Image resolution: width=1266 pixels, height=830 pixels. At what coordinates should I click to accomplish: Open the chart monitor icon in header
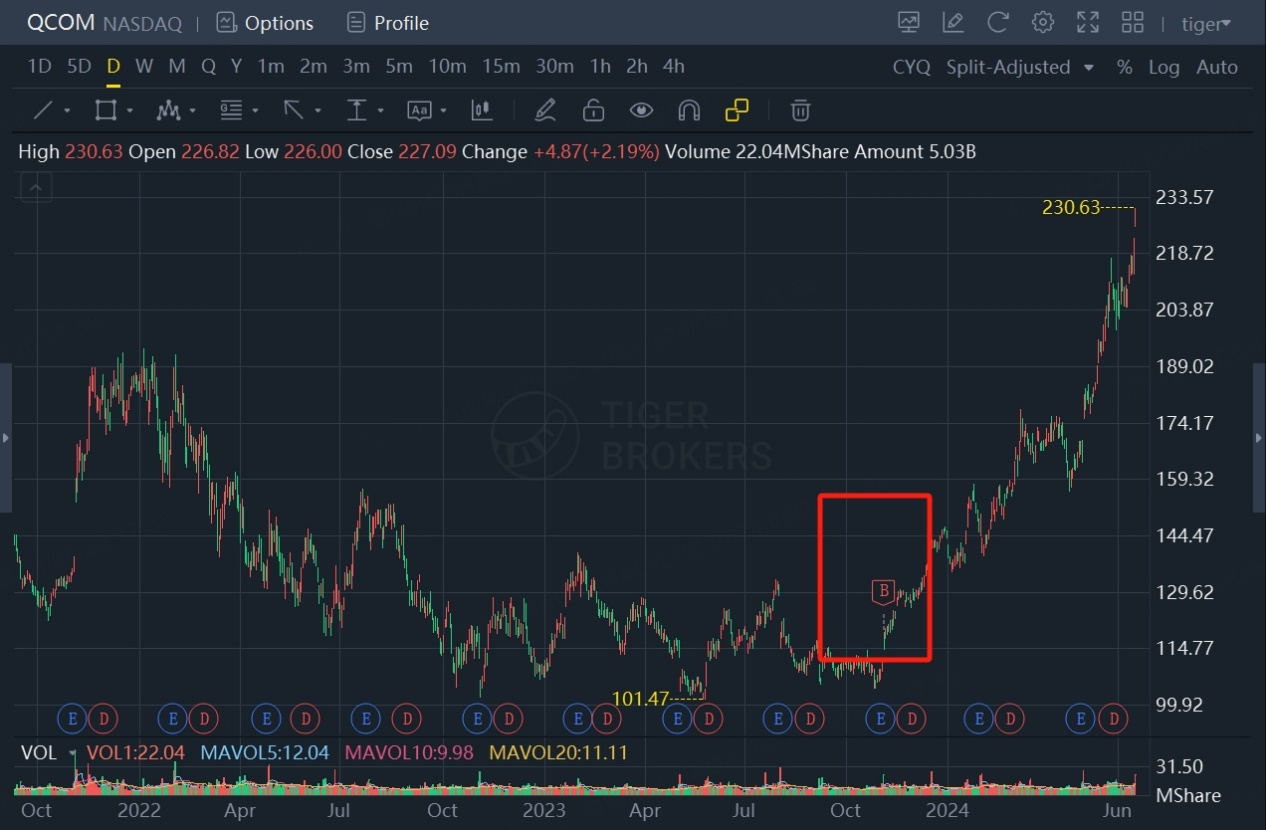point(909,22)
